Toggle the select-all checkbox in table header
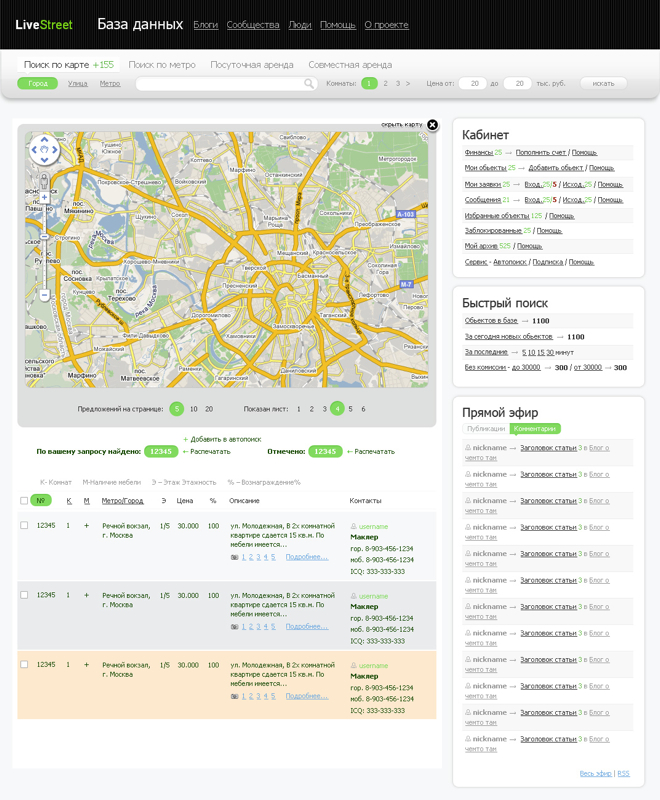The width and height of the screenshot is (660, 800). pyautogui.click(x=25, y=500)
